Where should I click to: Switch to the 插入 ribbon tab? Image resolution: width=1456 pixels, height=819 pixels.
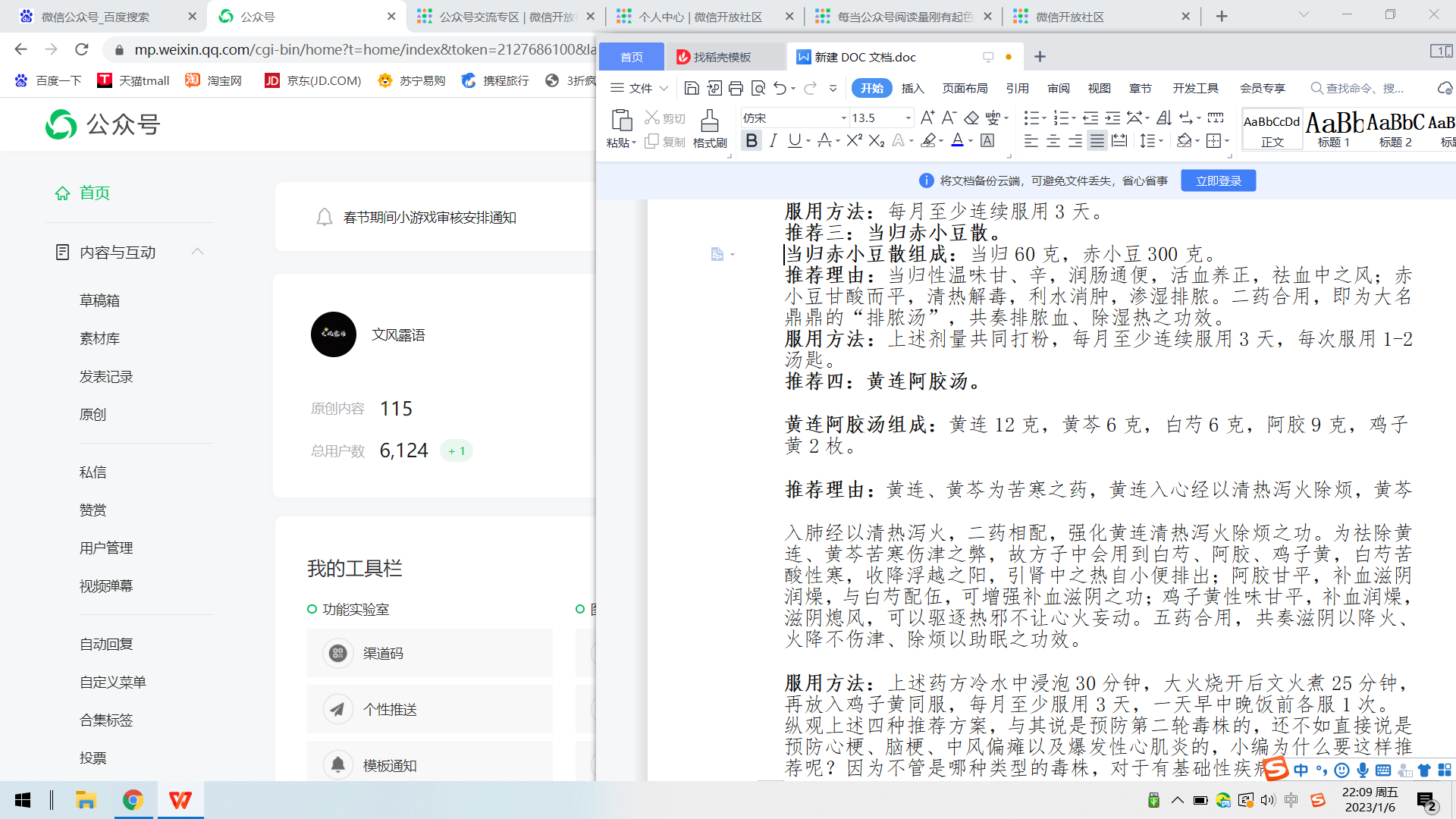coord(912,89)
